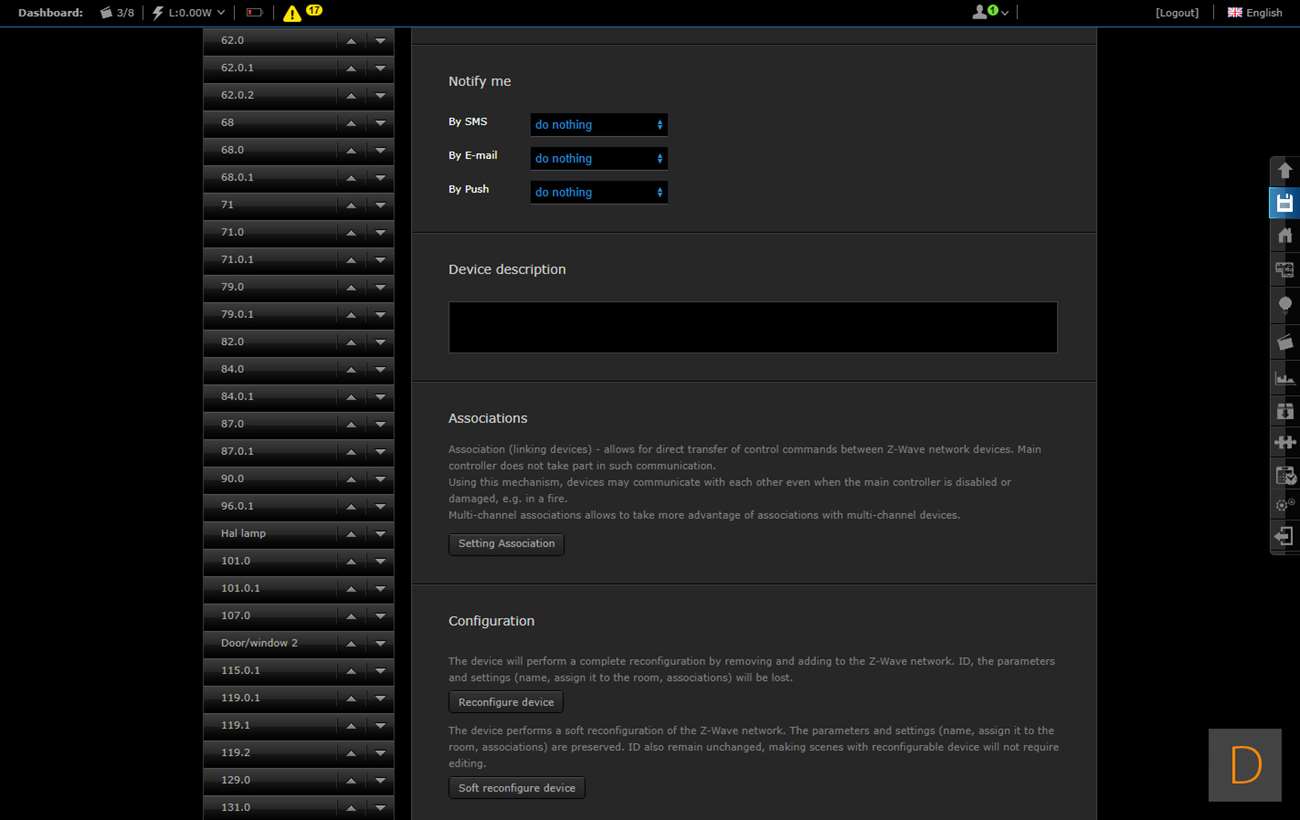Screen dimensions: 1300x820
Task: Expand the user account menu in top bar
Action: 990,12
